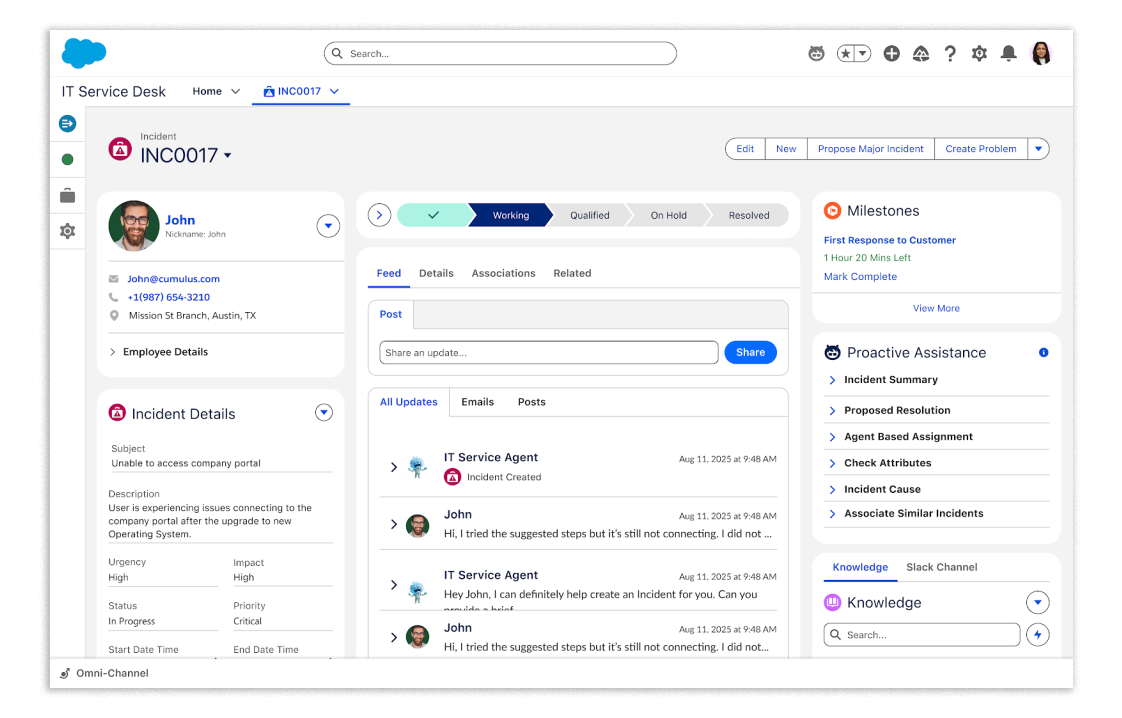This screenshot has width=1122, height=718.
Task: Click View More in Milestones
Action: (x=936, y=309)
